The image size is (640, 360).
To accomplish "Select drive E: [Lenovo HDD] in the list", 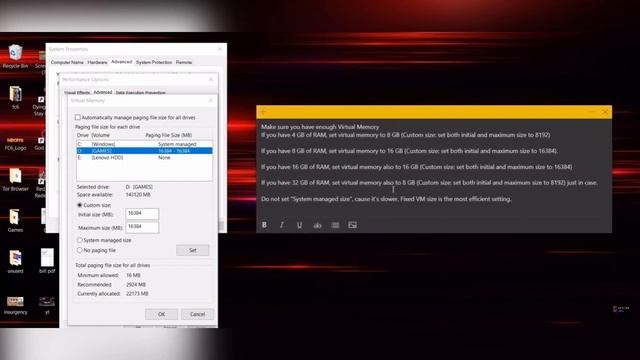I will (144, 158).
